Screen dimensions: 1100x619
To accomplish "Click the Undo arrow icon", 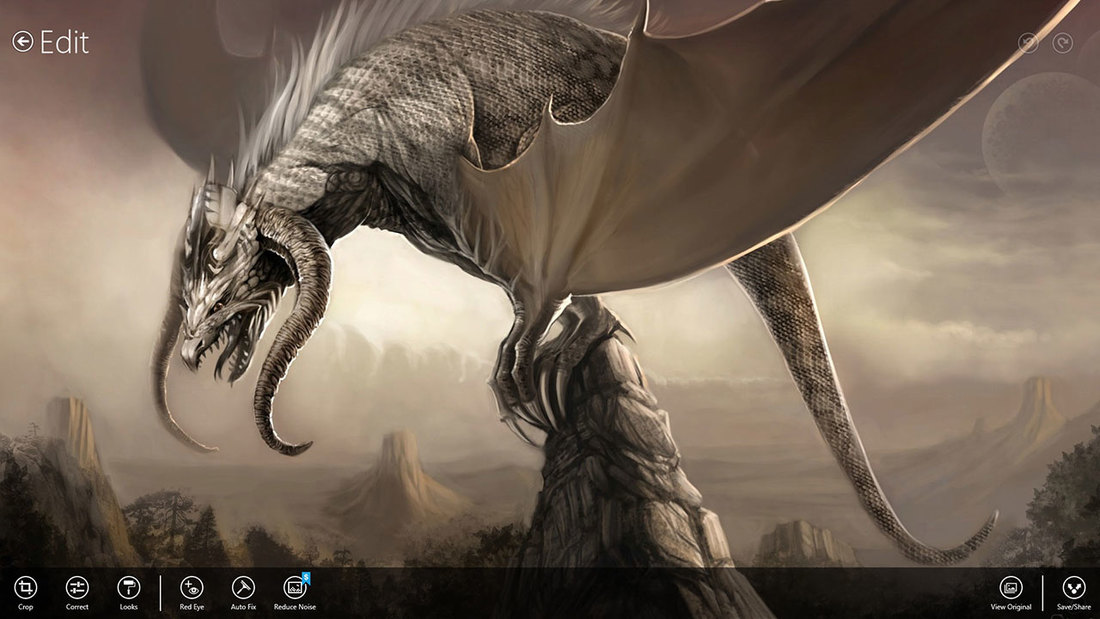I will point(1028,44).
